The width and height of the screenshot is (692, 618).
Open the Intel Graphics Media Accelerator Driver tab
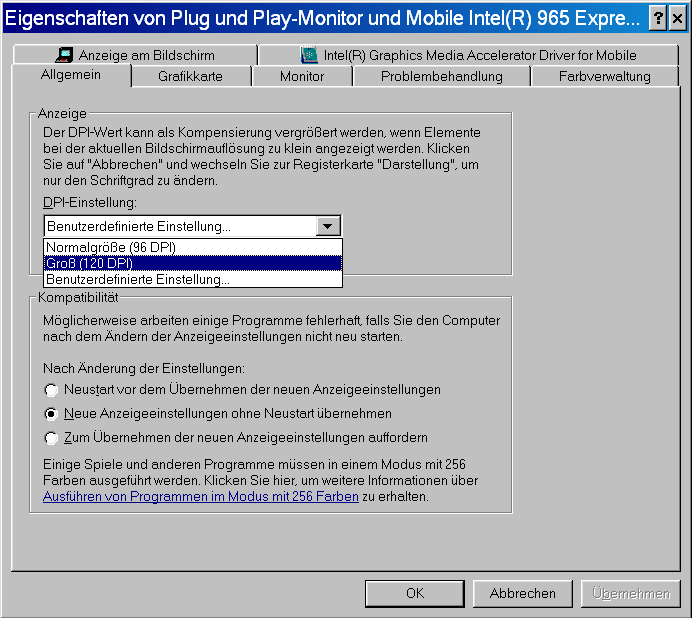(468, 55)
